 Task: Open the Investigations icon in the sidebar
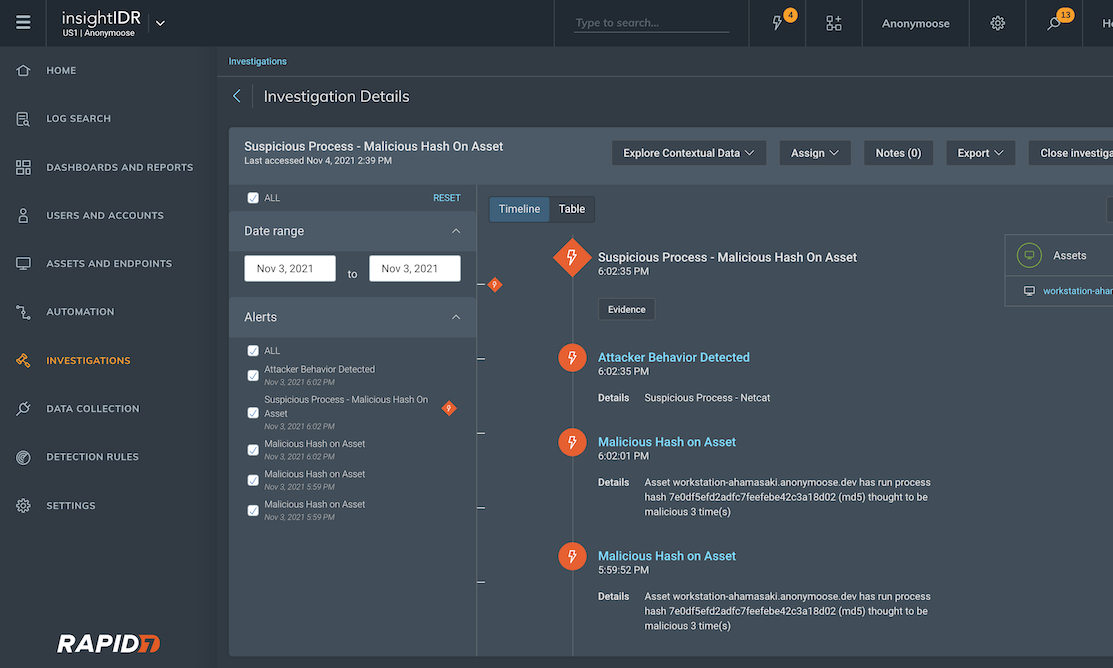(22, 360)
